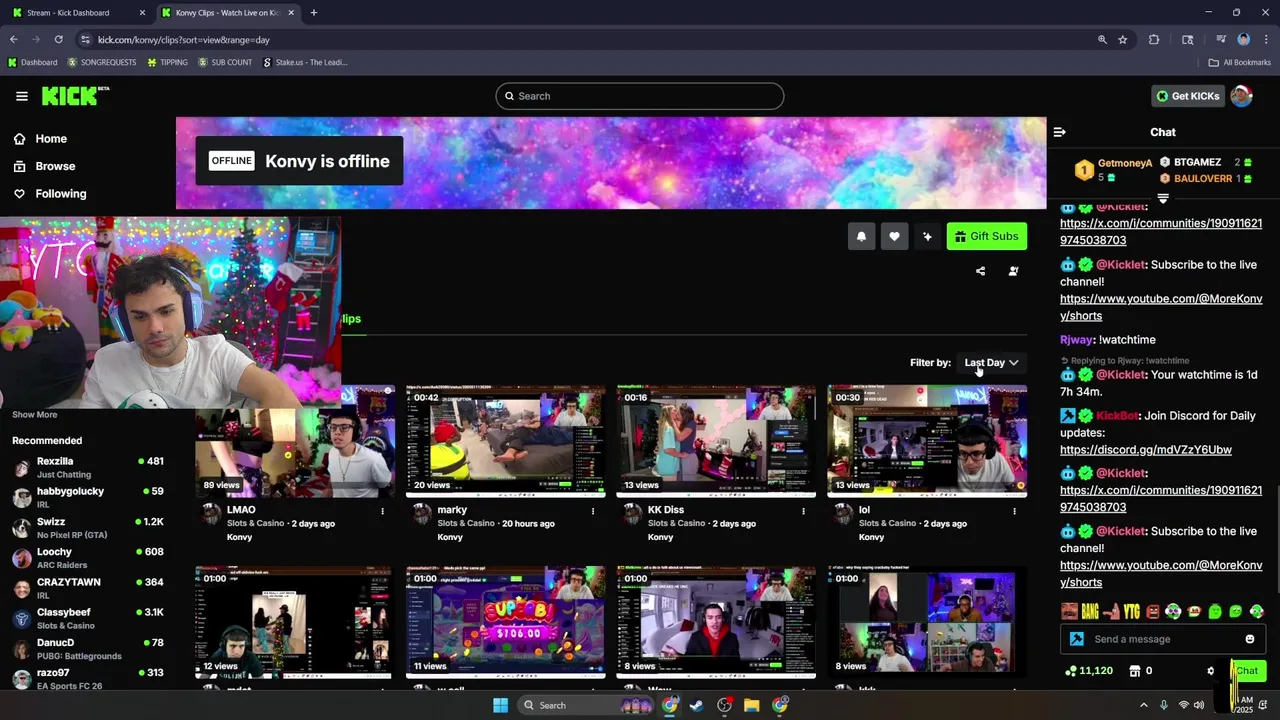1280x720 pixels.
Task: Open the marky clip thumbnail
Action: (x=505, y=441)
